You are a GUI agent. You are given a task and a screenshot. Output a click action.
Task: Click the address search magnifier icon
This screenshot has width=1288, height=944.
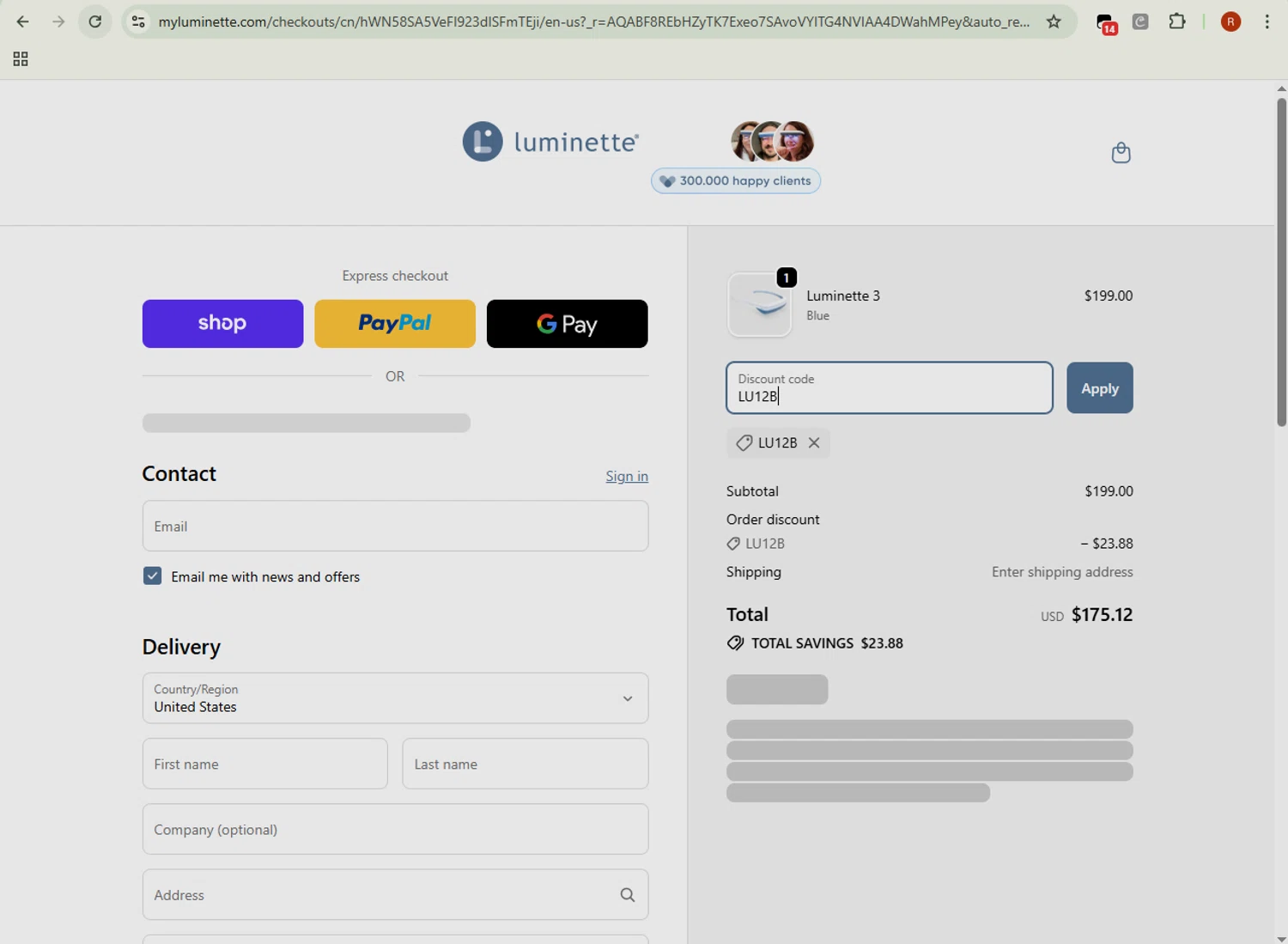click(628, 895)
